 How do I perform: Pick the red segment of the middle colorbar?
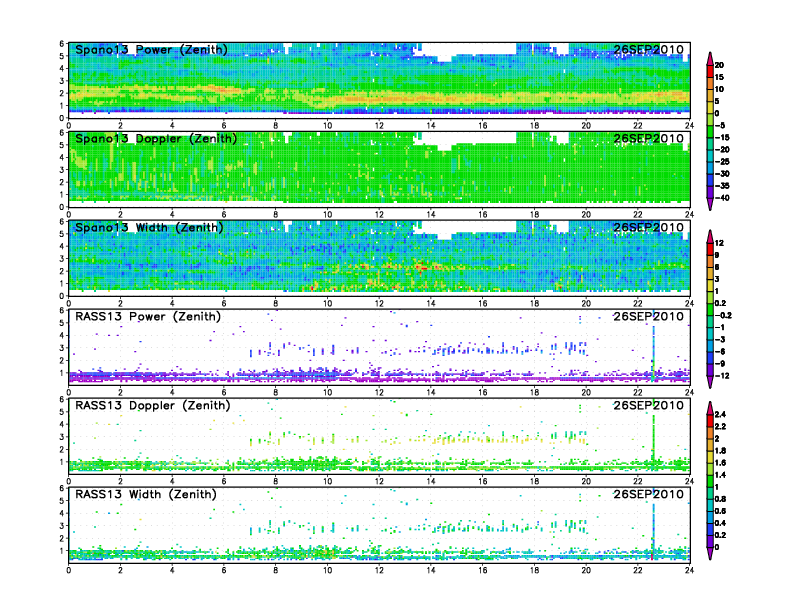click(710, 249)
